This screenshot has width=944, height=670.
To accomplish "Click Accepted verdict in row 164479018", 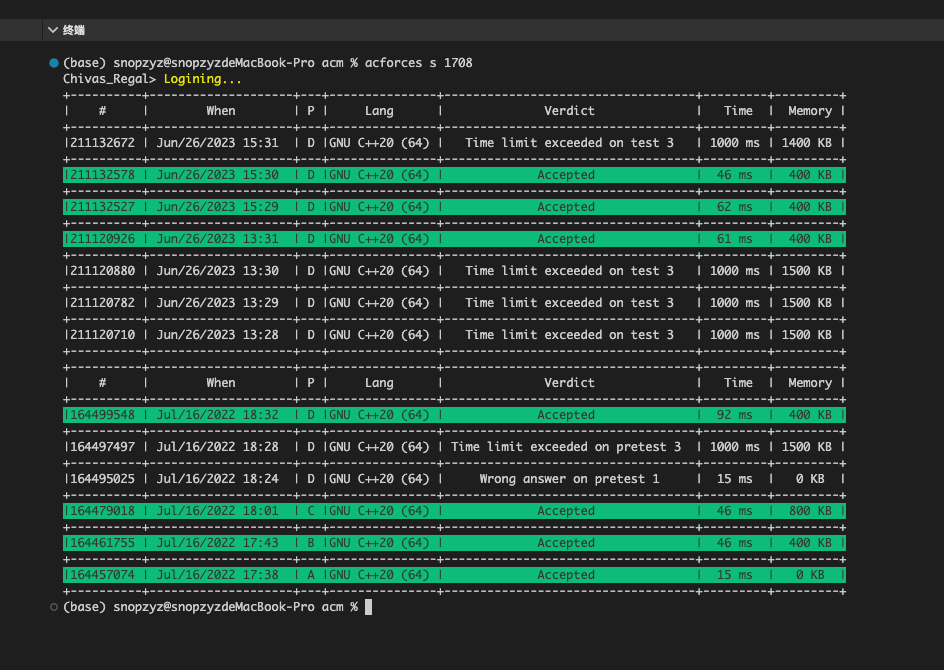I will point(566,510).
